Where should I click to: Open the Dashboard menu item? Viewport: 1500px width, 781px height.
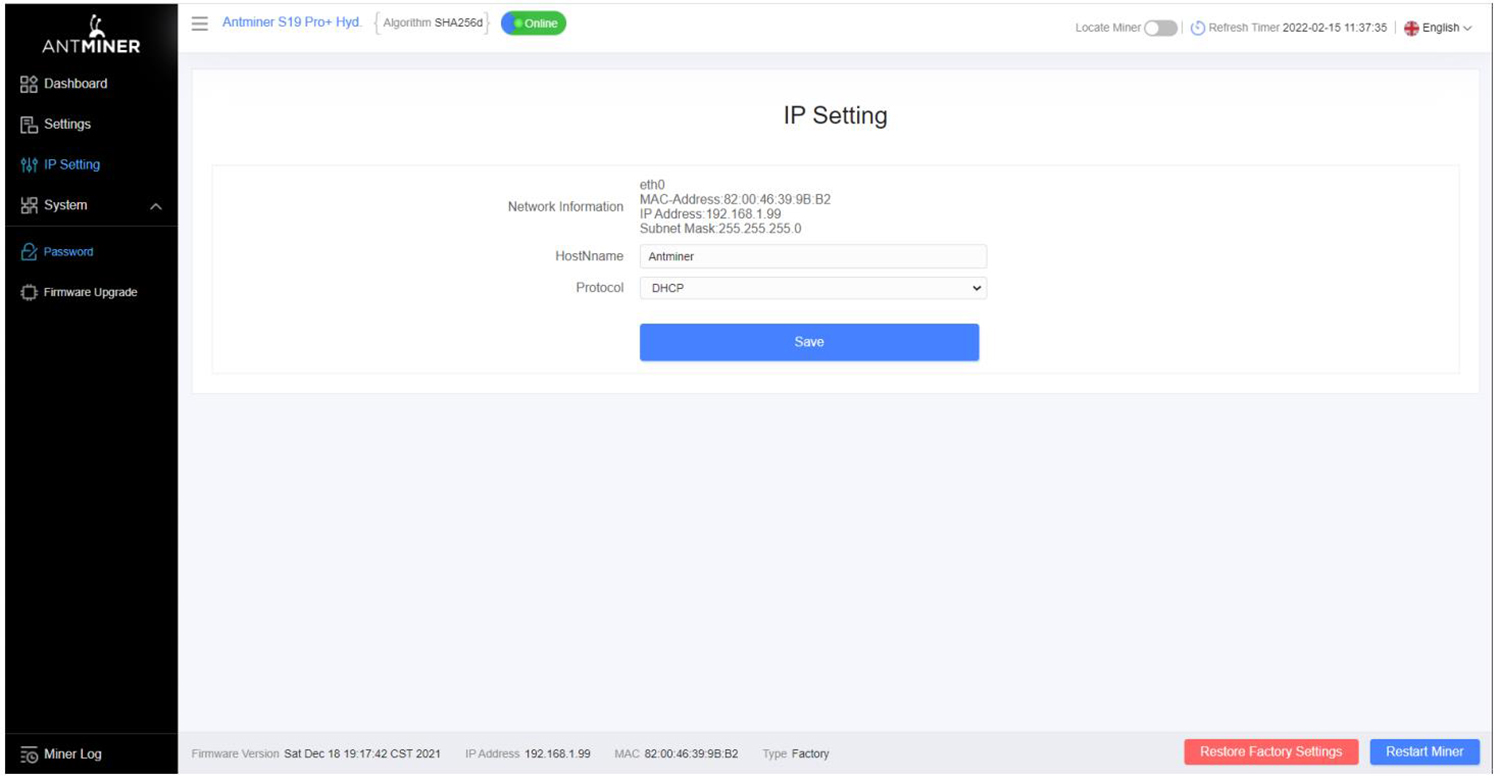tap(75, 84)
